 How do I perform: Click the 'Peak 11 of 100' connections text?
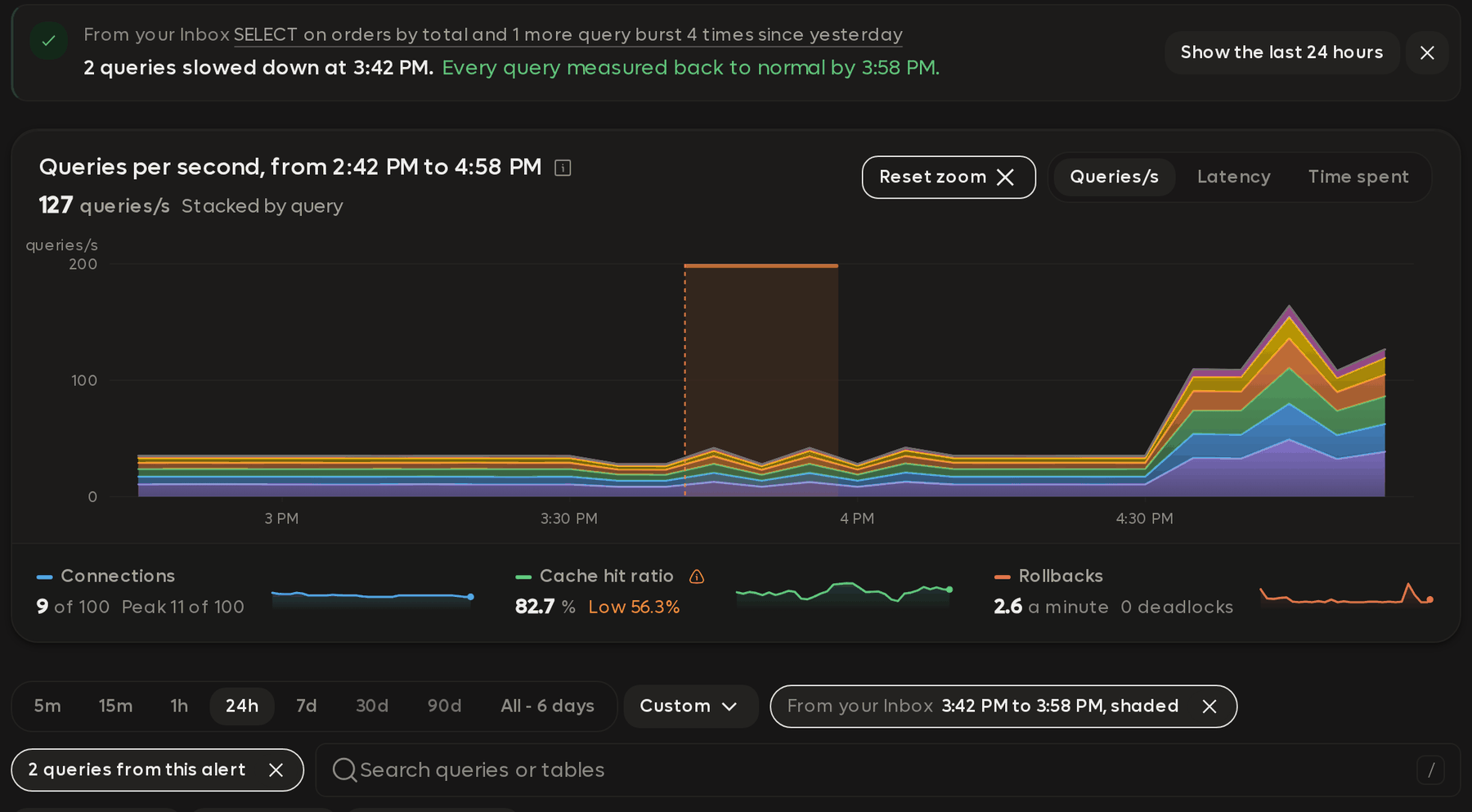click(x=183, y=607)
